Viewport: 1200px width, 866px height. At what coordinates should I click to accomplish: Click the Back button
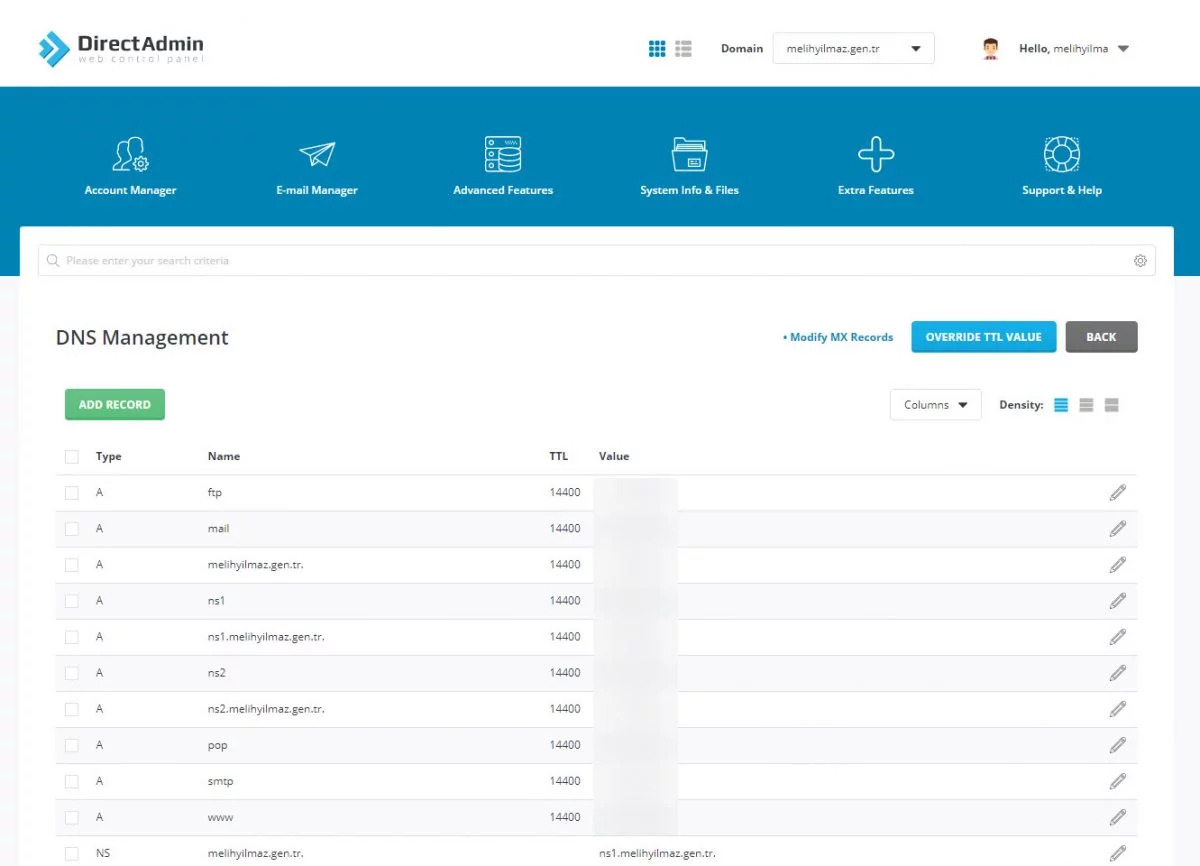point(1101,337)
